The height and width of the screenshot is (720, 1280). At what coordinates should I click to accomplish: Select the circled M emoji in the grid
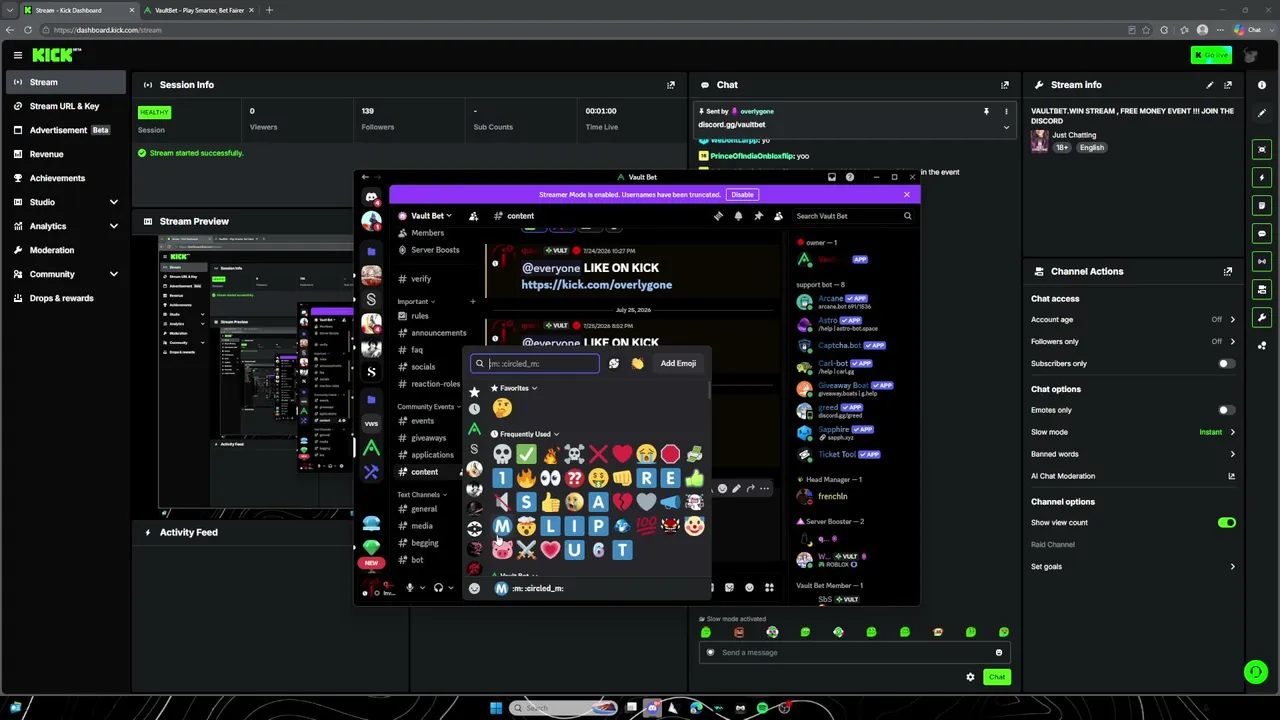[x=502, y=526]
